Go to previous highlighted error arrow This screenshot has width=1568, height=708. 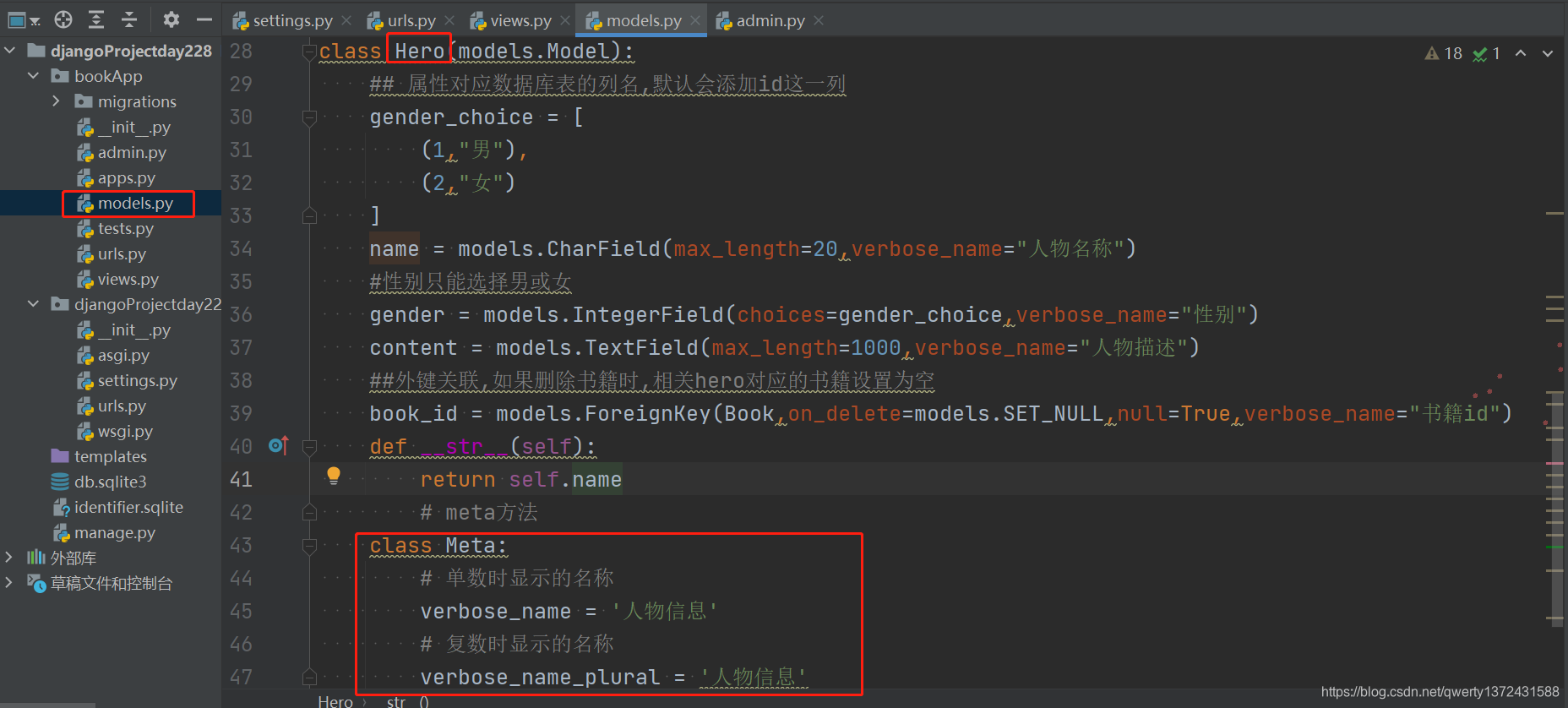(x=1521, y=53)
